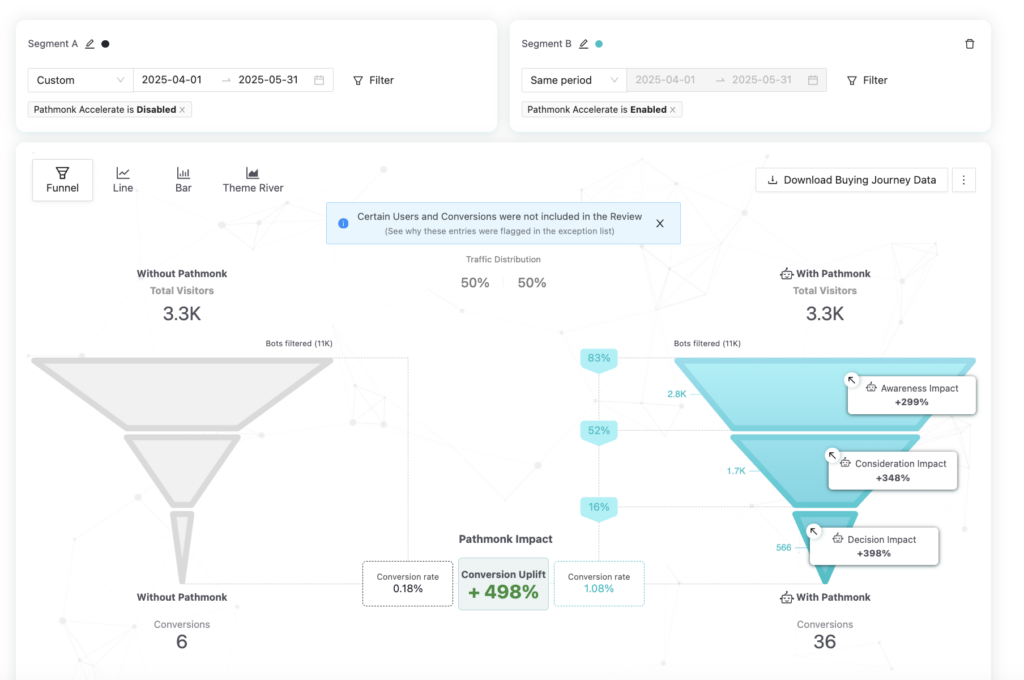Click Download Buying Journey Data

pyautogui.click(x=857, y=180)
